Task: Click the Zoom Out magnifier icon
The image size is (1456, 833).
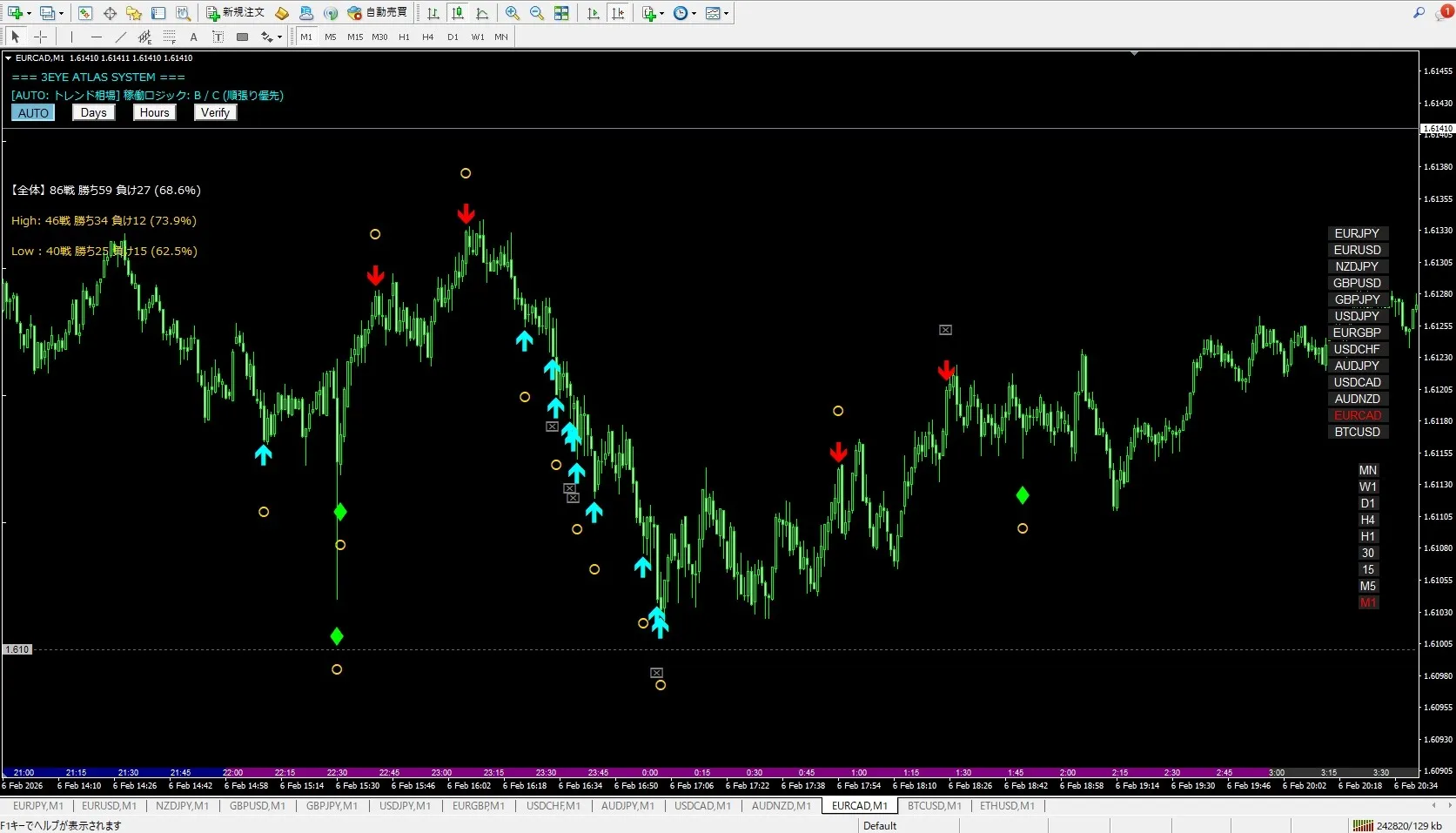Action: coord(537,13)
